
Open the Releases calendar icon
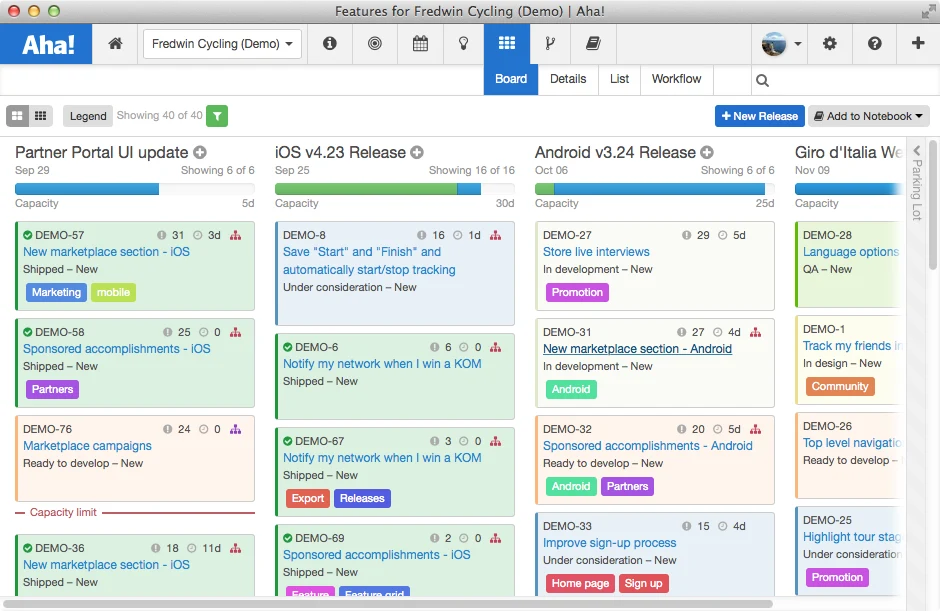[420, 43]
